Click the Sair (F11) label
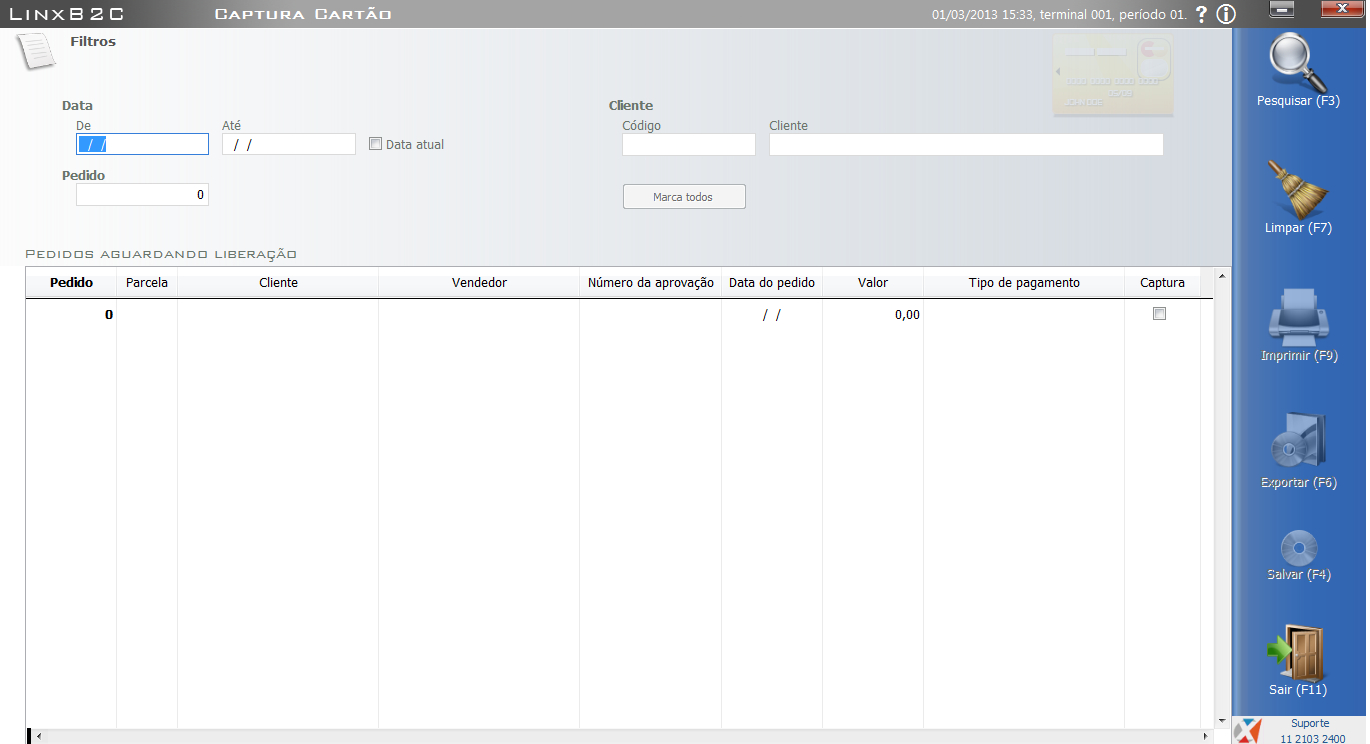The image size is (1370, 744). [1298, 690]
